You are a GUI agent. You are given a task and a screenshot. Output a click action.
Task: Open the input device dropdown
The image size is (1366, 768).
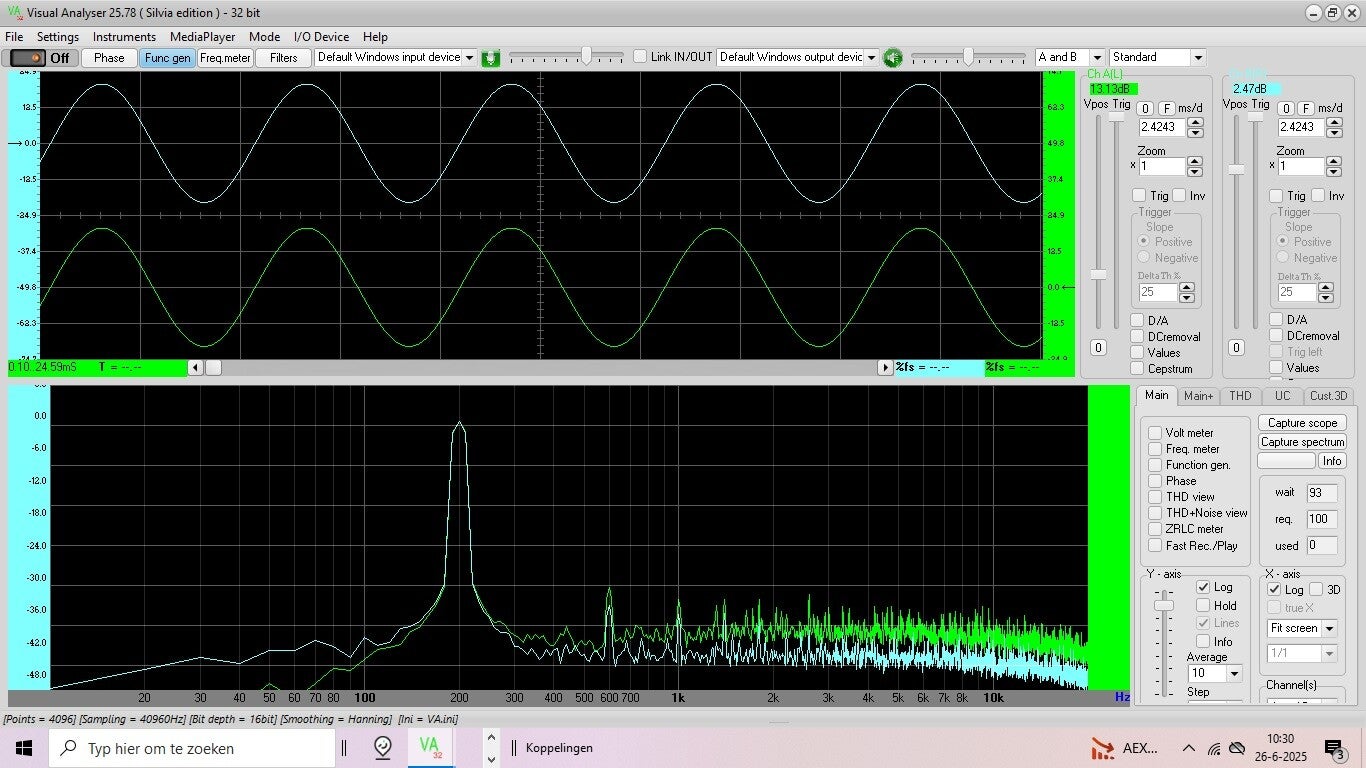click(469, 58)
